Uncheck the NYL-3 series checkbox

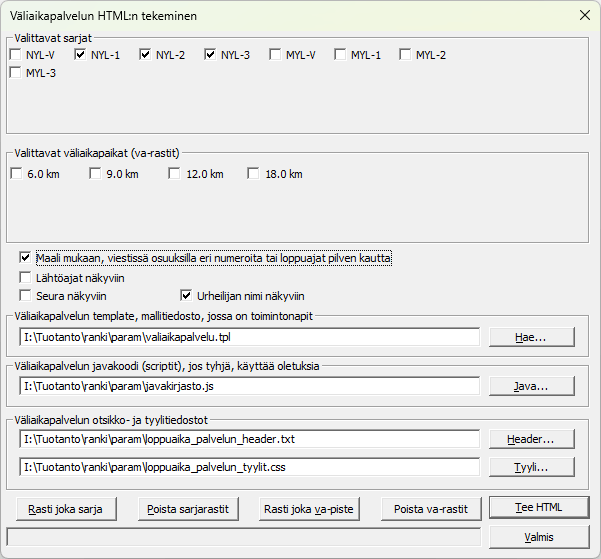click(211, 55)
